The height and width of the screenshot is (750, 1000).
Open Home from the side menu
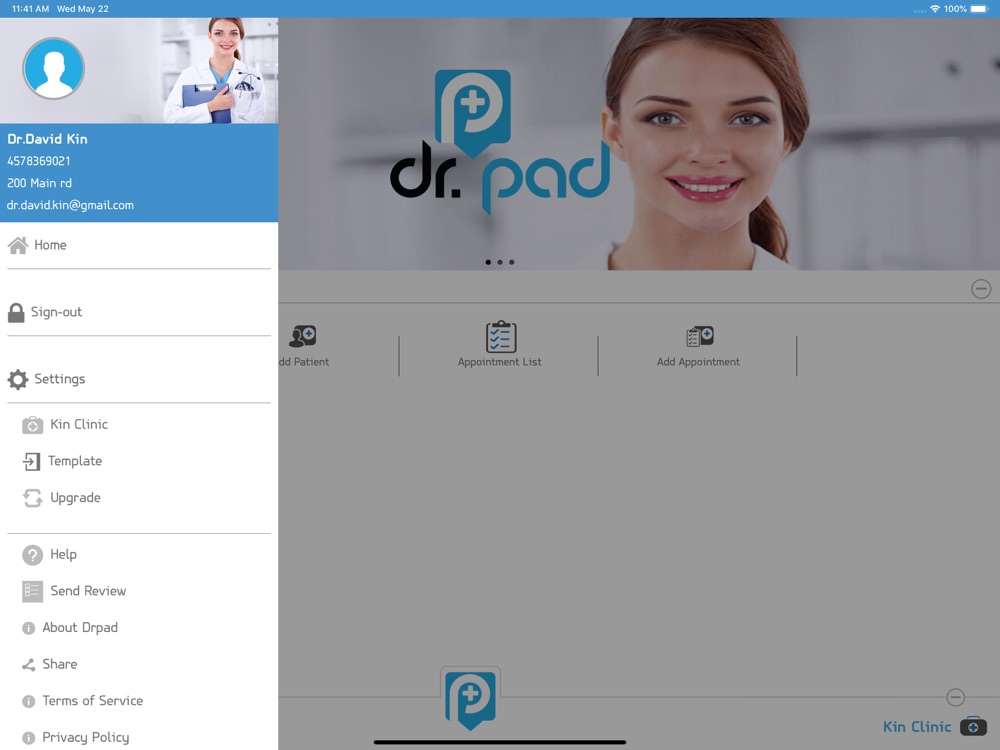(138, 245)
